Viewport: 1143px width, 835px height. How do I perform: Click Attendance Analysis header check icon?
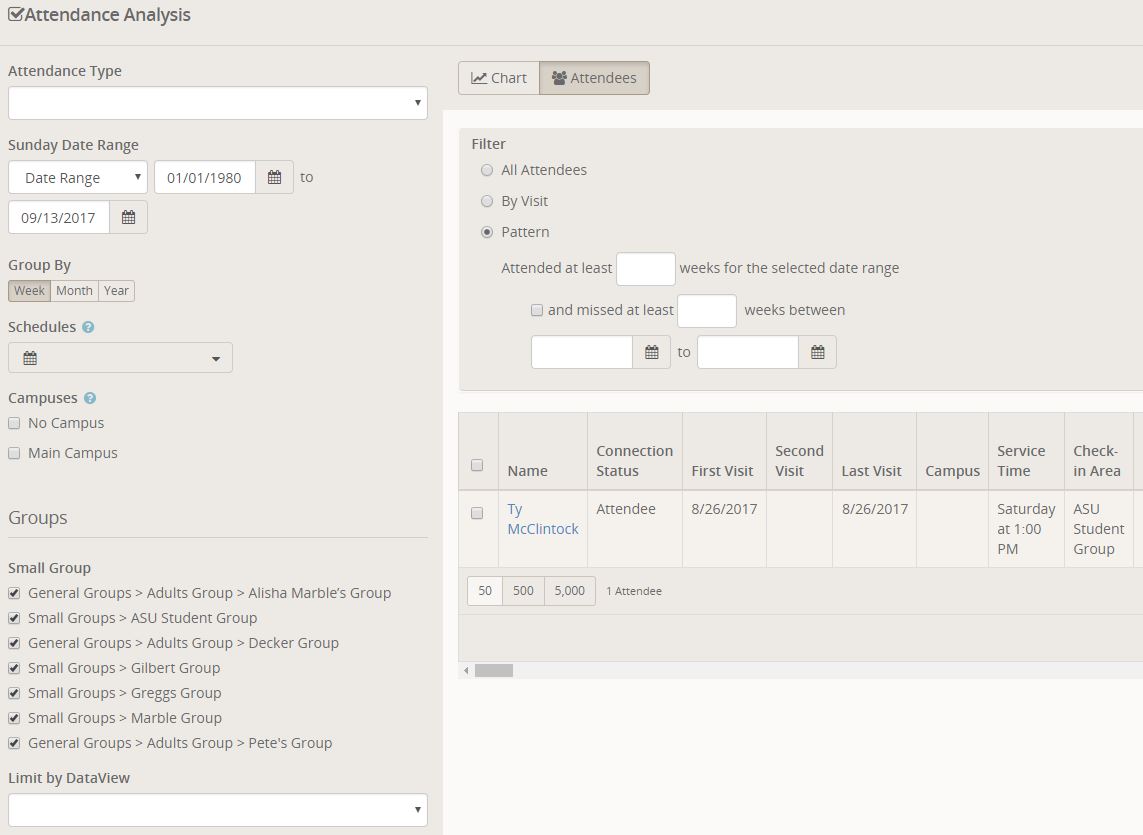15,15
